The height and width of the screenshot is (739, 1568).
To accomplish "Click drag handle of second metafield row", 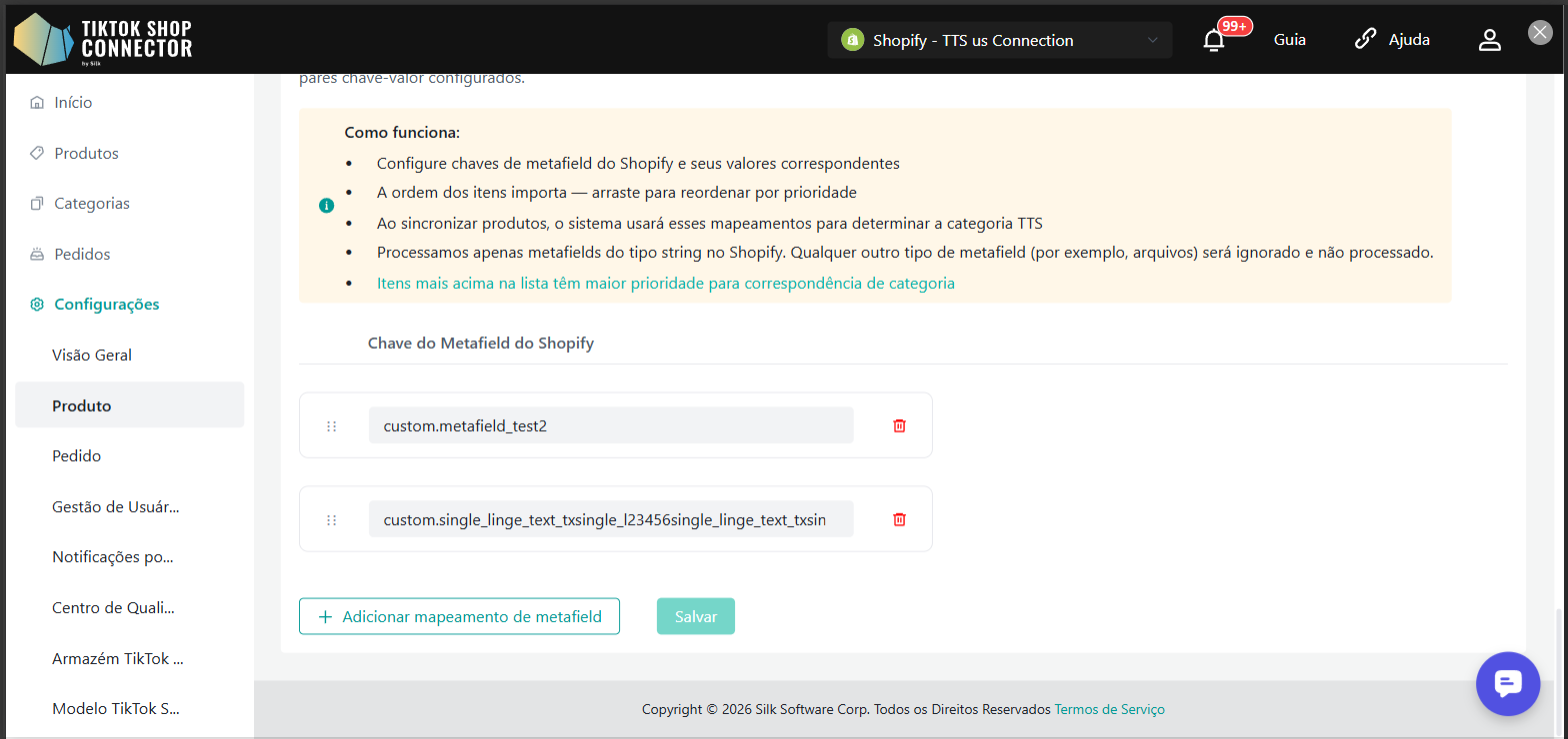I will [x=332, y=520].
